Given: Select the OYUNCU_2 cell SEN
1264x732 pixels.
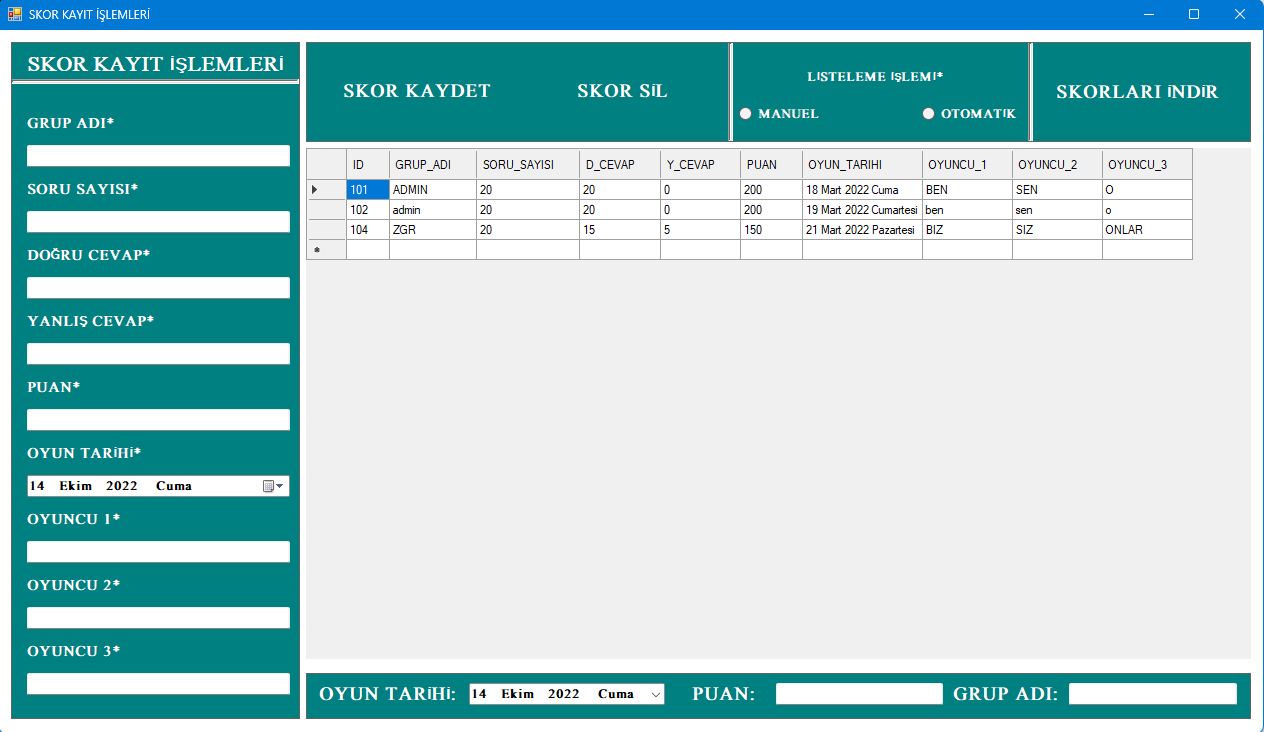Looking at the screenshot, I should tap(1057, 190).
